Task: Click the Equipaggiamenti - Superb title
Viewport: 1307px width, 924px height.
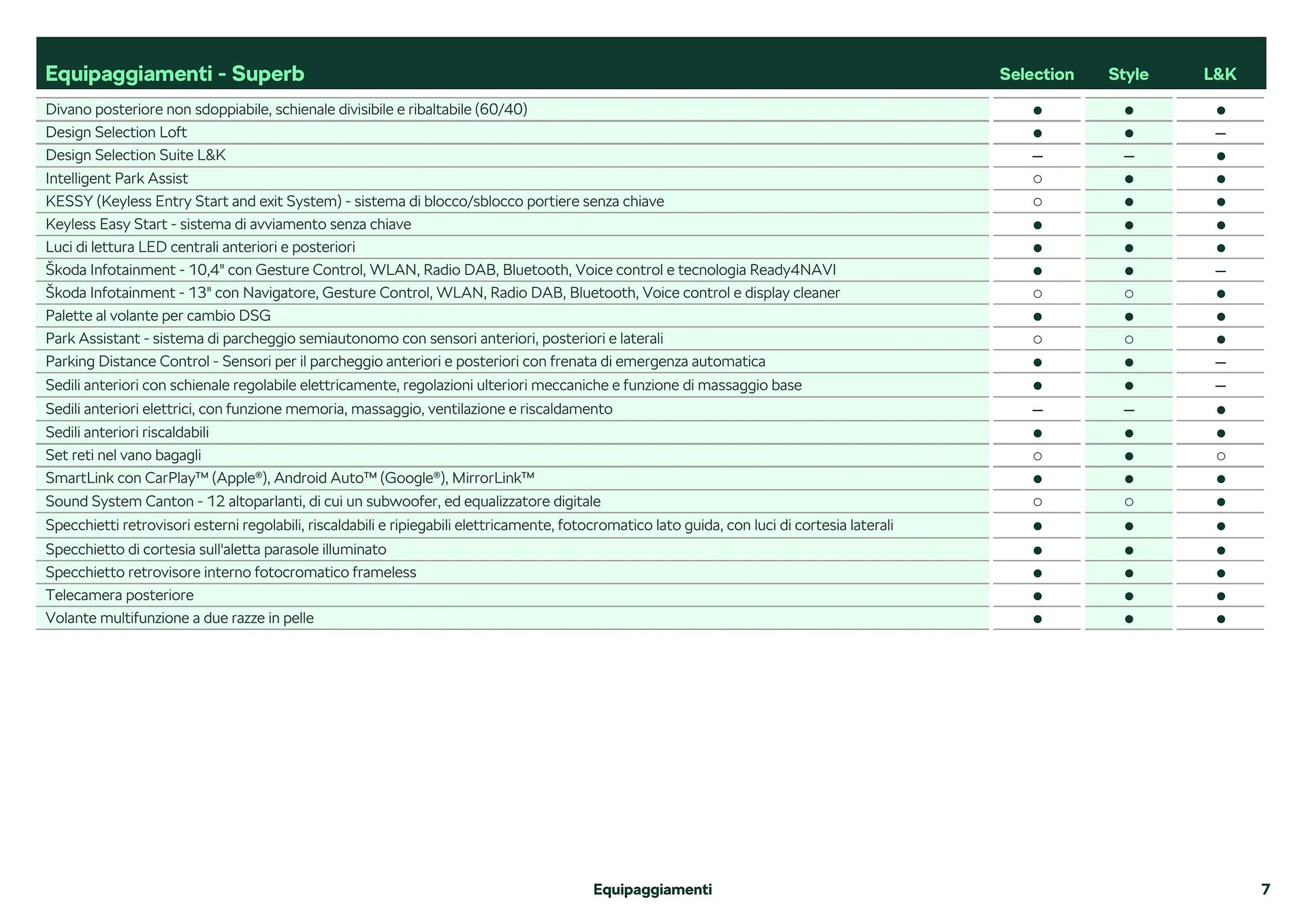Action: tap(174, 73)
